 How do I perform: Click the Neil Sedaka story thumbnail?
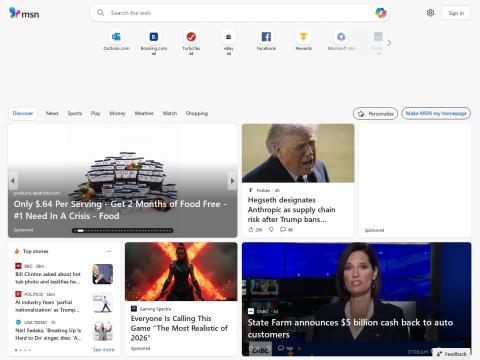(103, 331)
